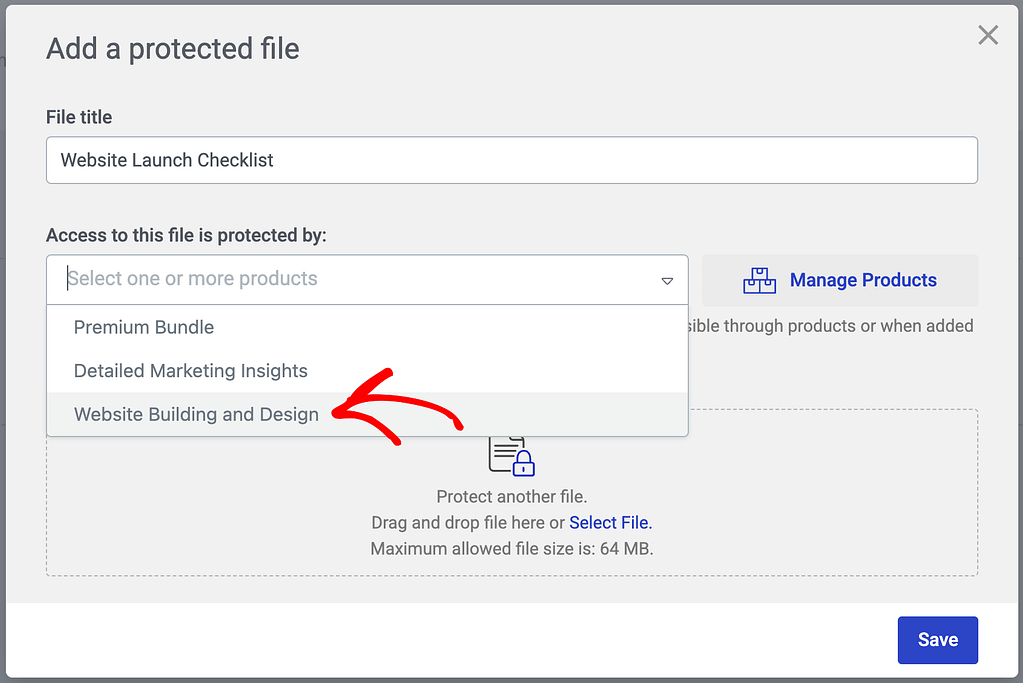Click Access to this file is protected by label
The height and width of the screenshot is (683, 1023).
(x=186, y=235)
